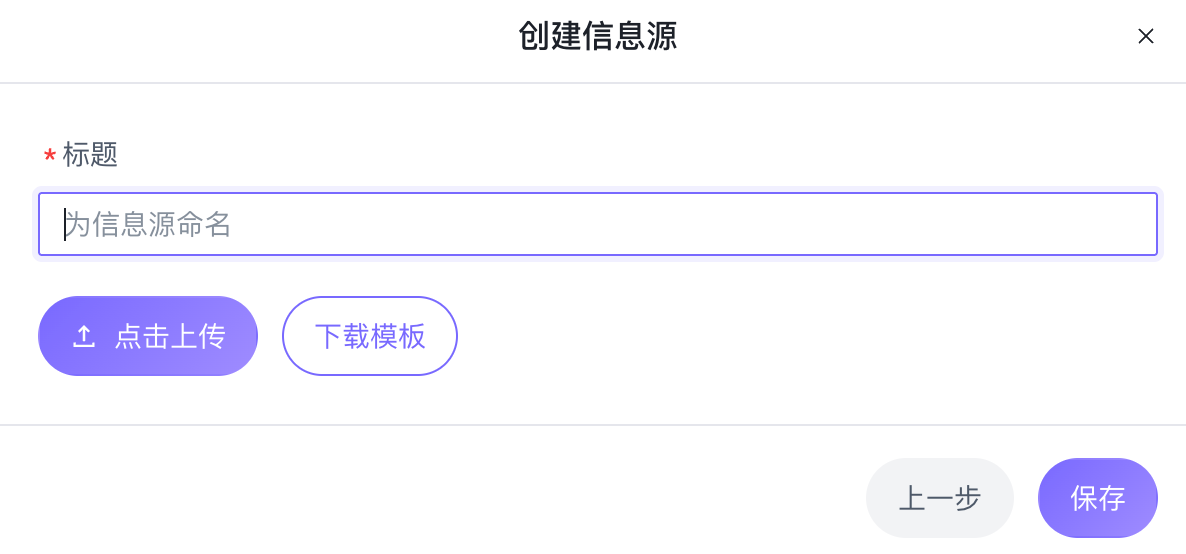Return to the previous step
Viewport: 1186px width, 554px height.
(939, 498)
